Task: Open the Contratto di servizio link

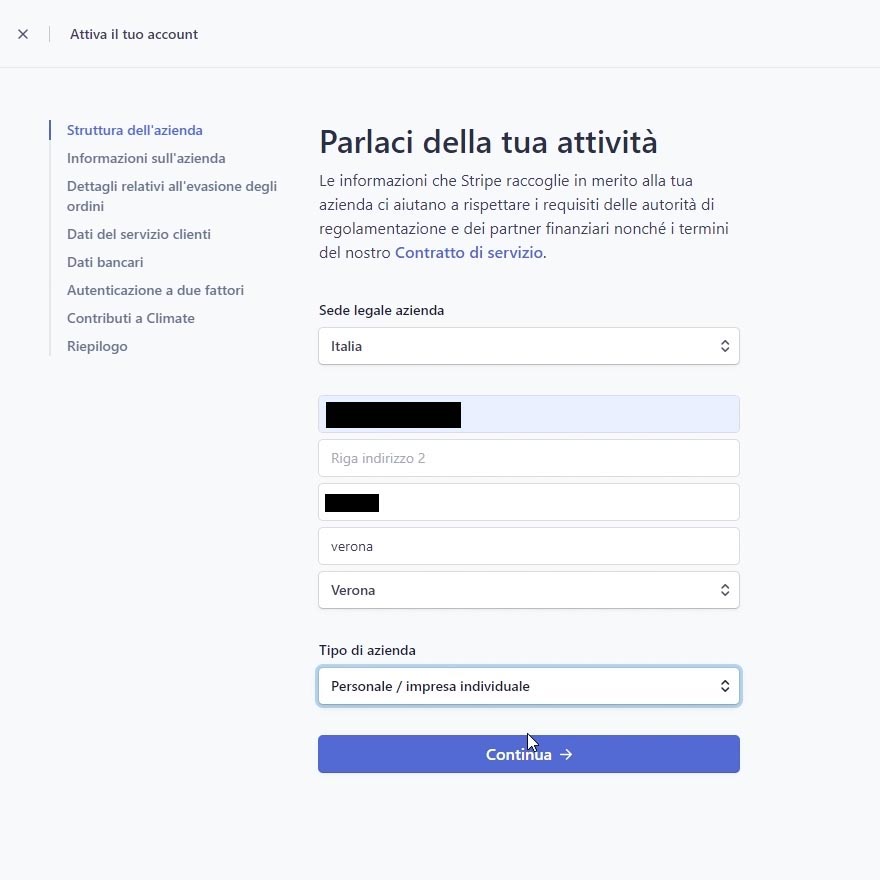Action: [468, 253]
